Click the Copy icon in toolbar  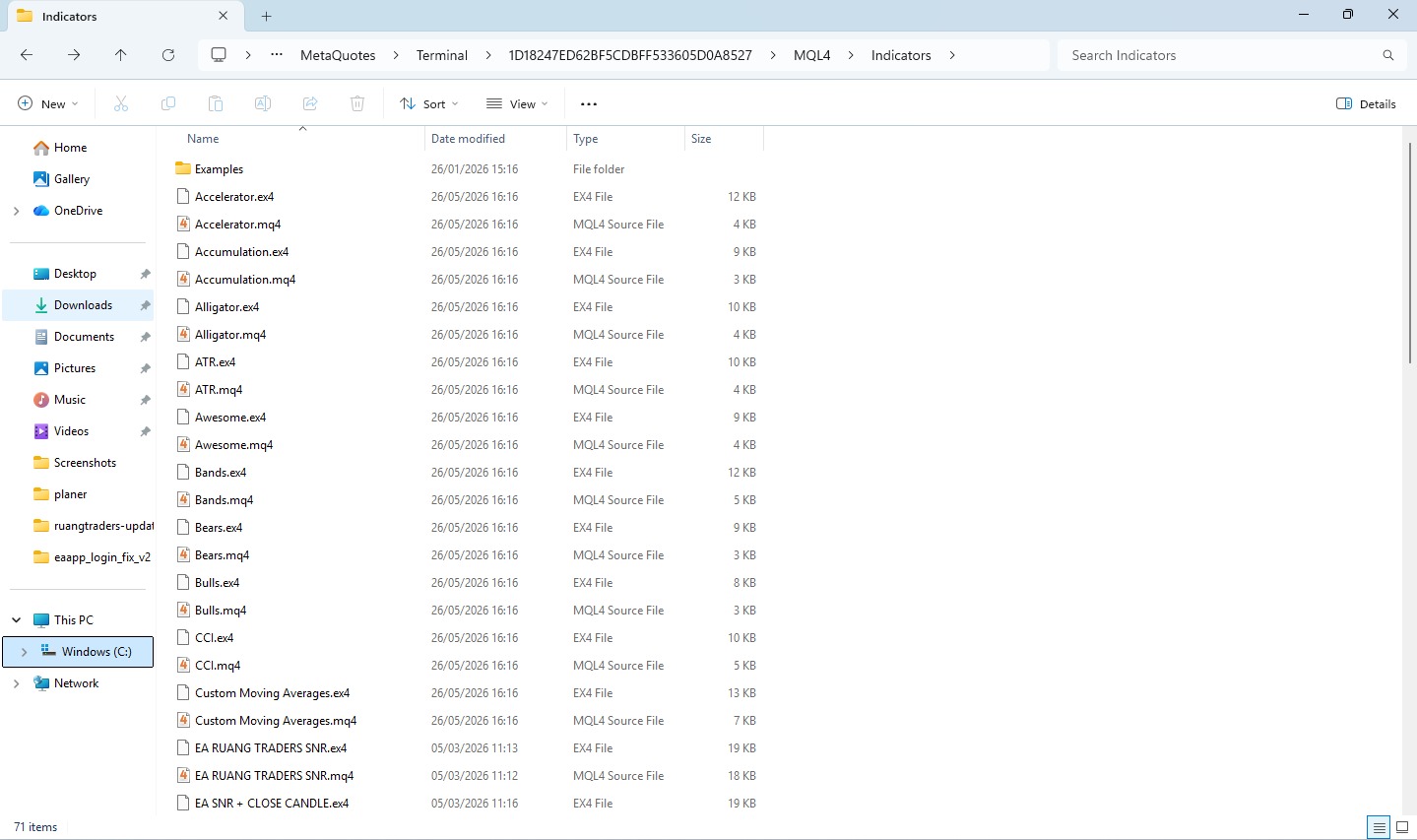(168, 103)
